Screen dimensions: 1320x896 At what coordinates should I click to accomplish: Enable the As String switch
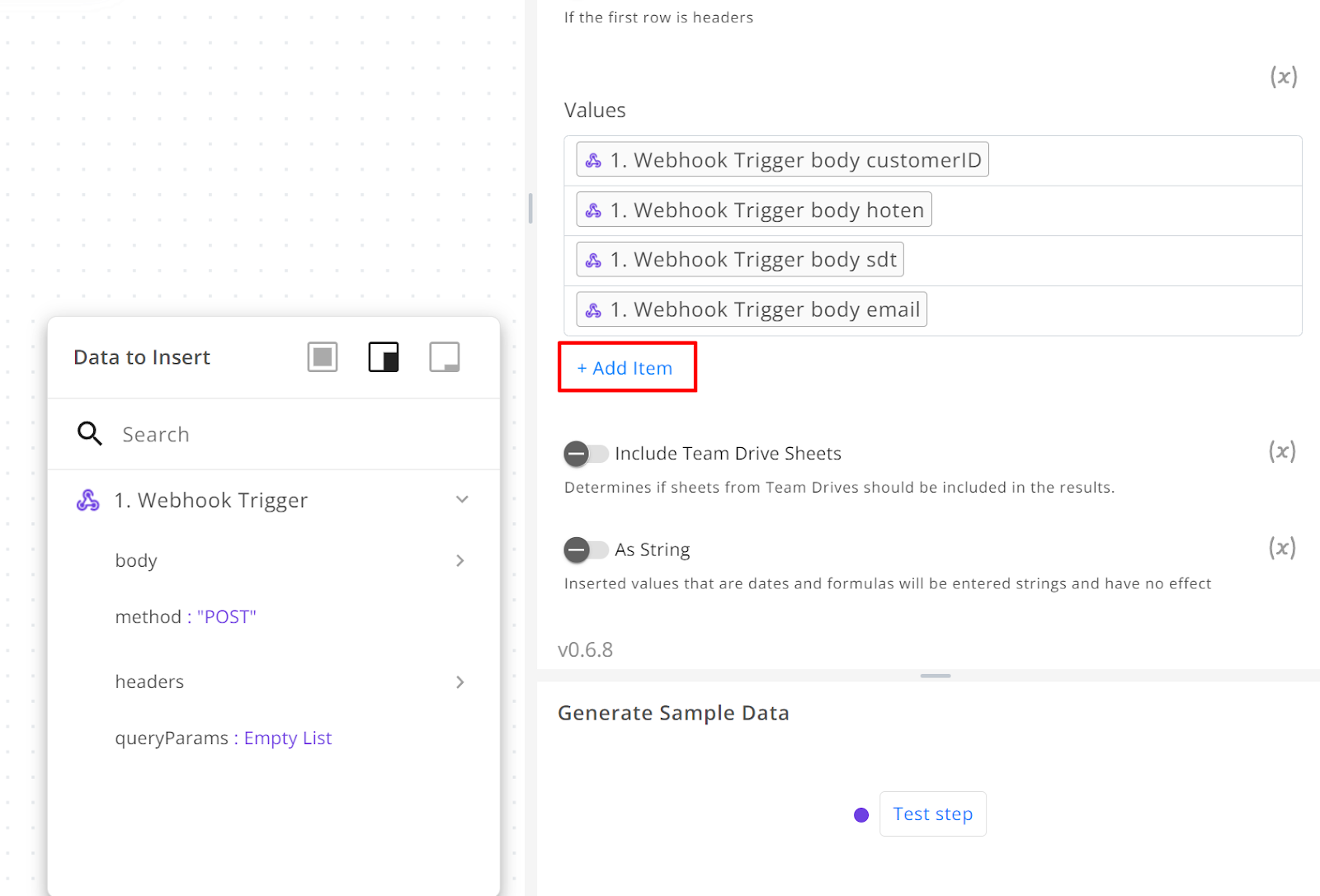[x=586, y=549]
